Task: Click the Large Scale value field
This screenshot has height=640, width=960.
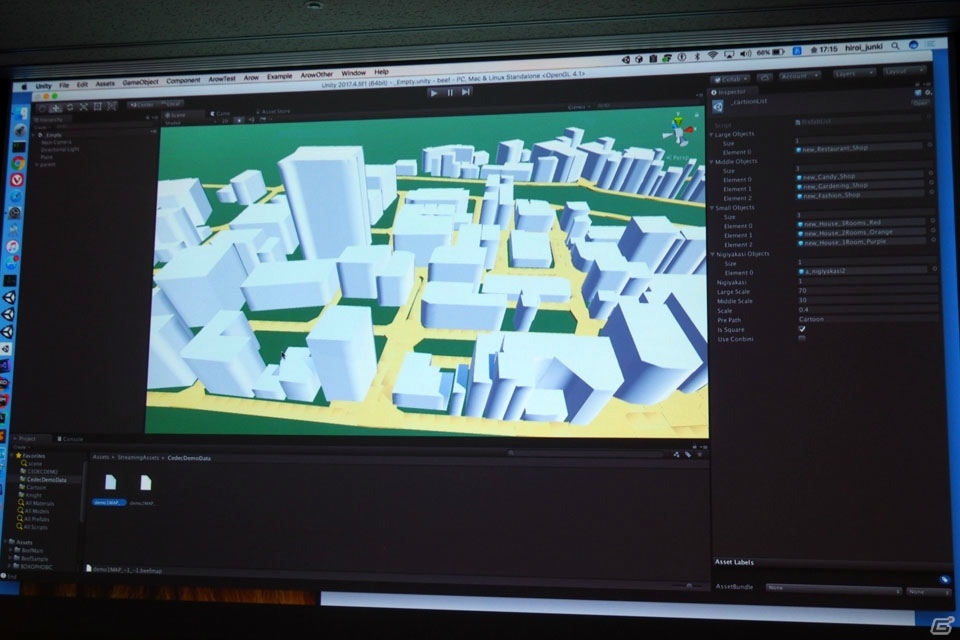Action: (x=868, y=290)
